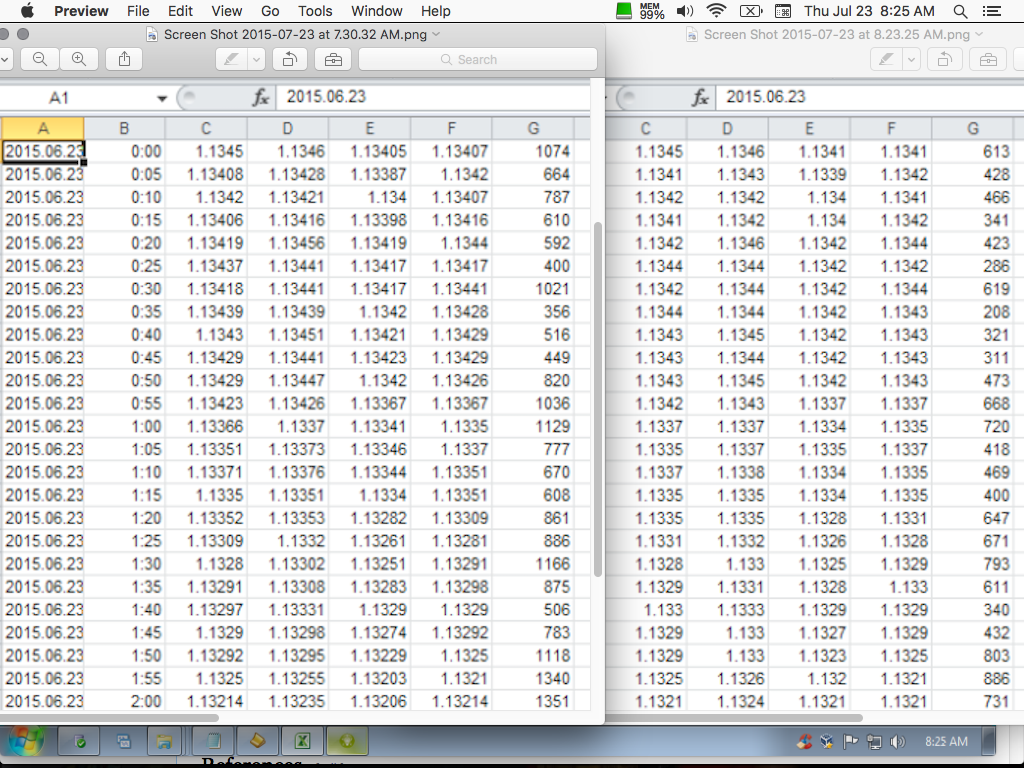This screenshot has height=768, width=1024.
Task: Click Zoom In in front Preview toolbar
Action: [x=79, y=59]
